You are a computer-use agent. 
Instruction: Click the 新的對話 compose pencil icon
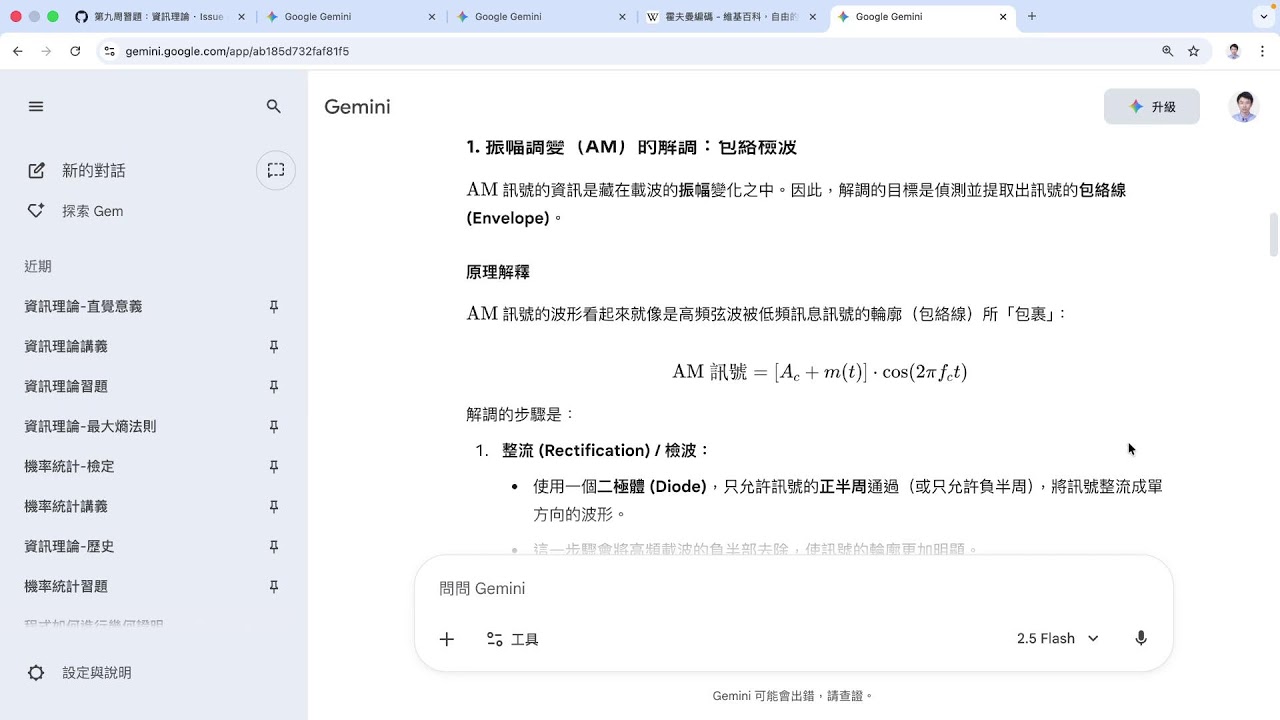point(37,171)
